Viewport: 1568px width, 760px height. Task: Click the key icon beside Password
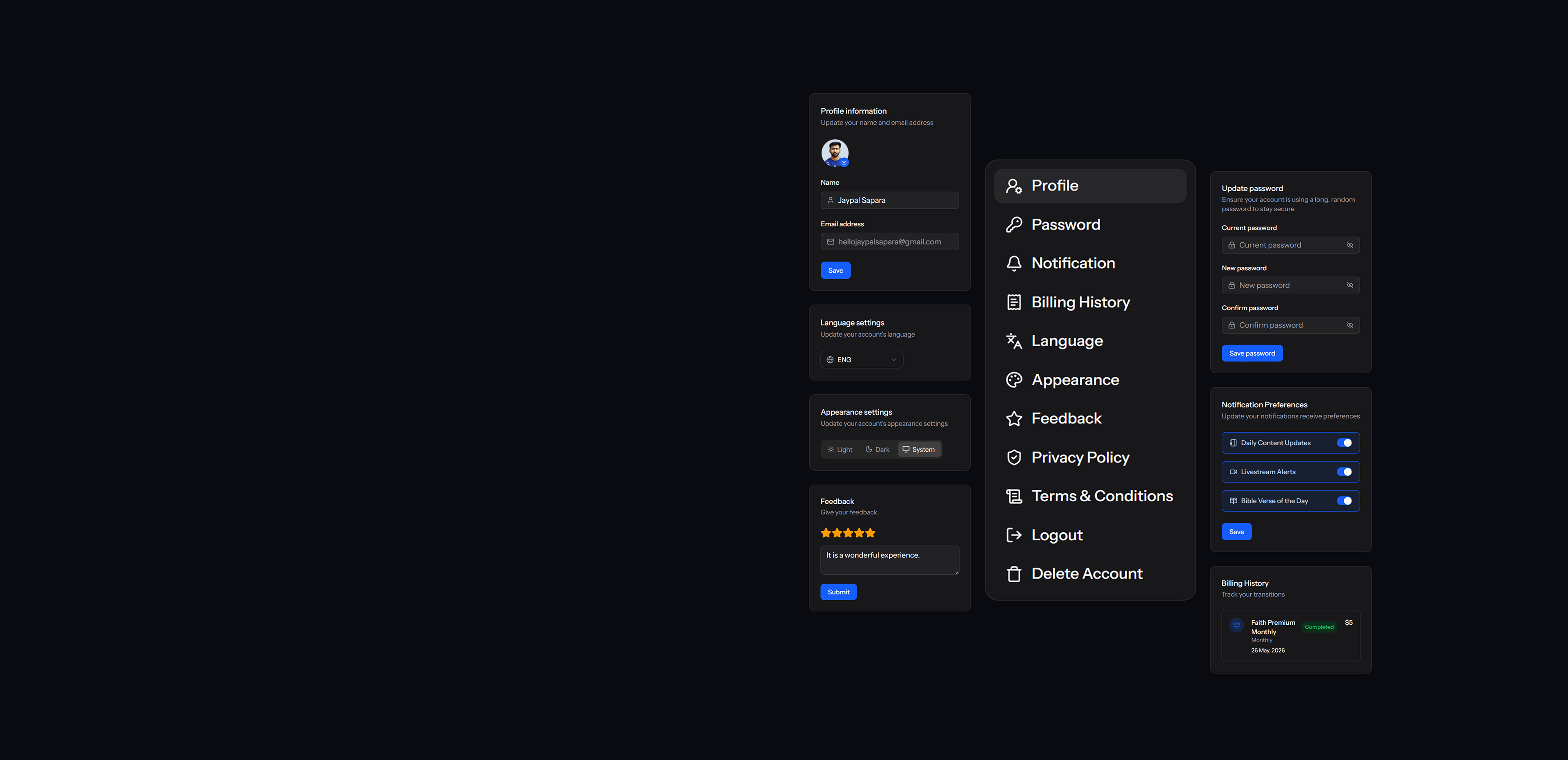click(1014, 225)
